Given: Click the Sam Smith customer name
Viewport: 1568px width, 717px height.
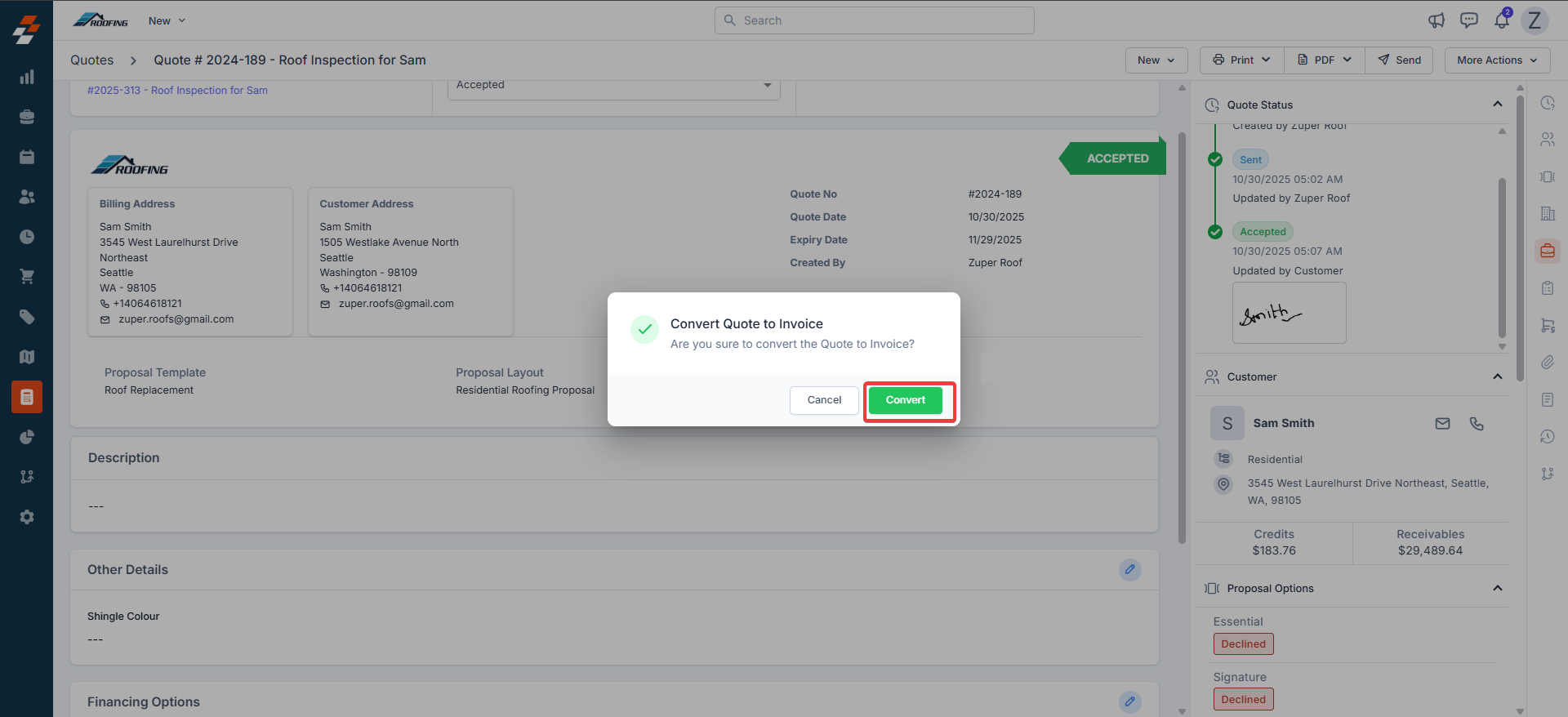Looking at the screenshot, I should 1284,423.
